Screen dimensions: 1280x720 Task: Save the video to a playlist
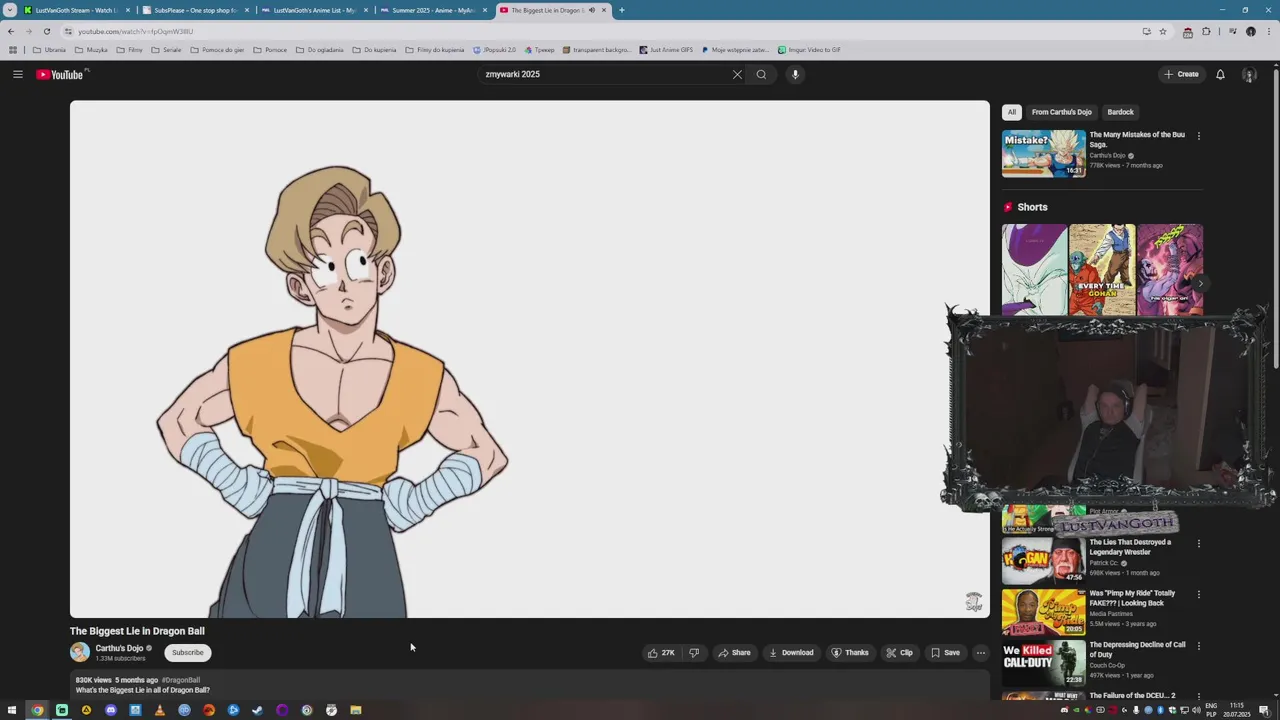click(946, 653)
